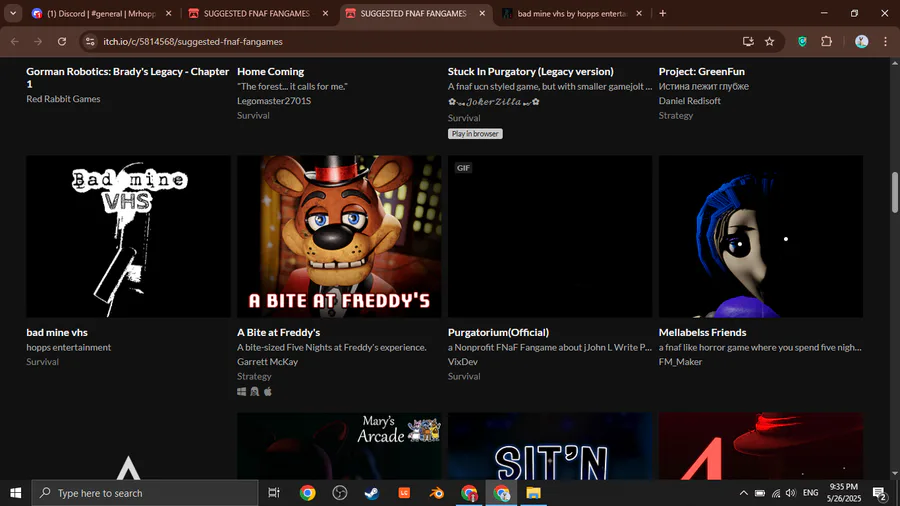Open Mellabelss Friends title link

703,332
